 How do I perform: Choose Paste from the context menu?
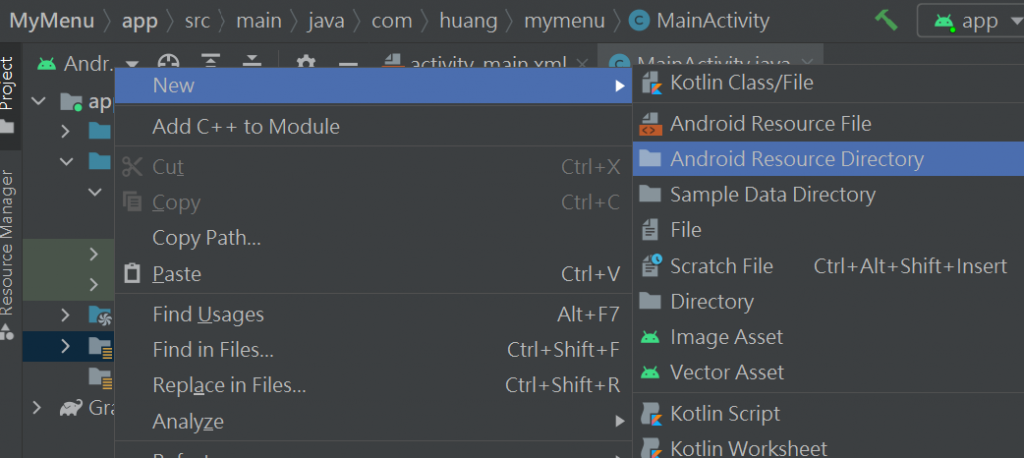374,274
